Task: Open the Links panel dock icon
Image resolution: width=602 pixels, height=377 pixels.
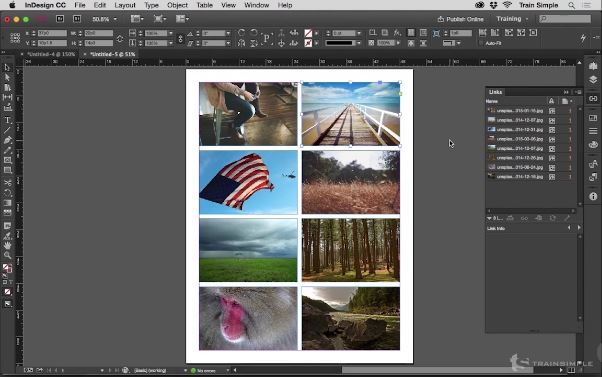Action: 593,99
